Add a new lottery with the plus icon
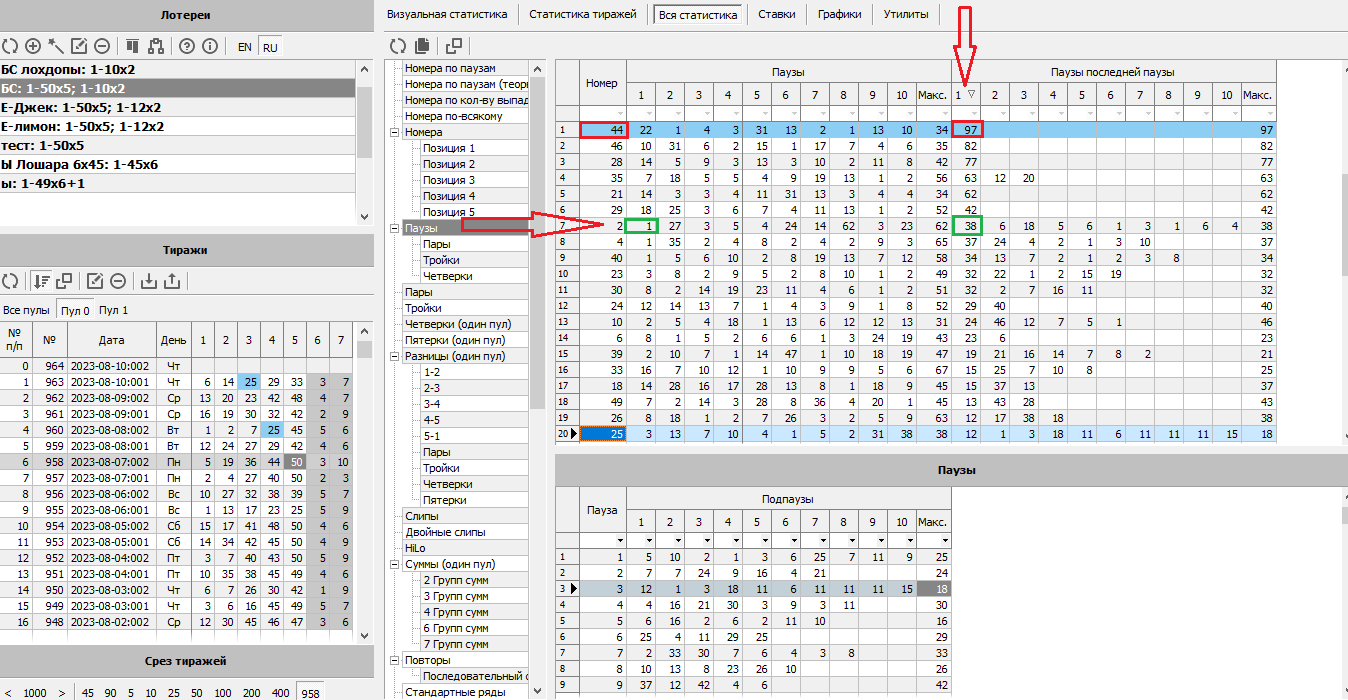This screenshot has width=1348, height=700. (33, 46)
